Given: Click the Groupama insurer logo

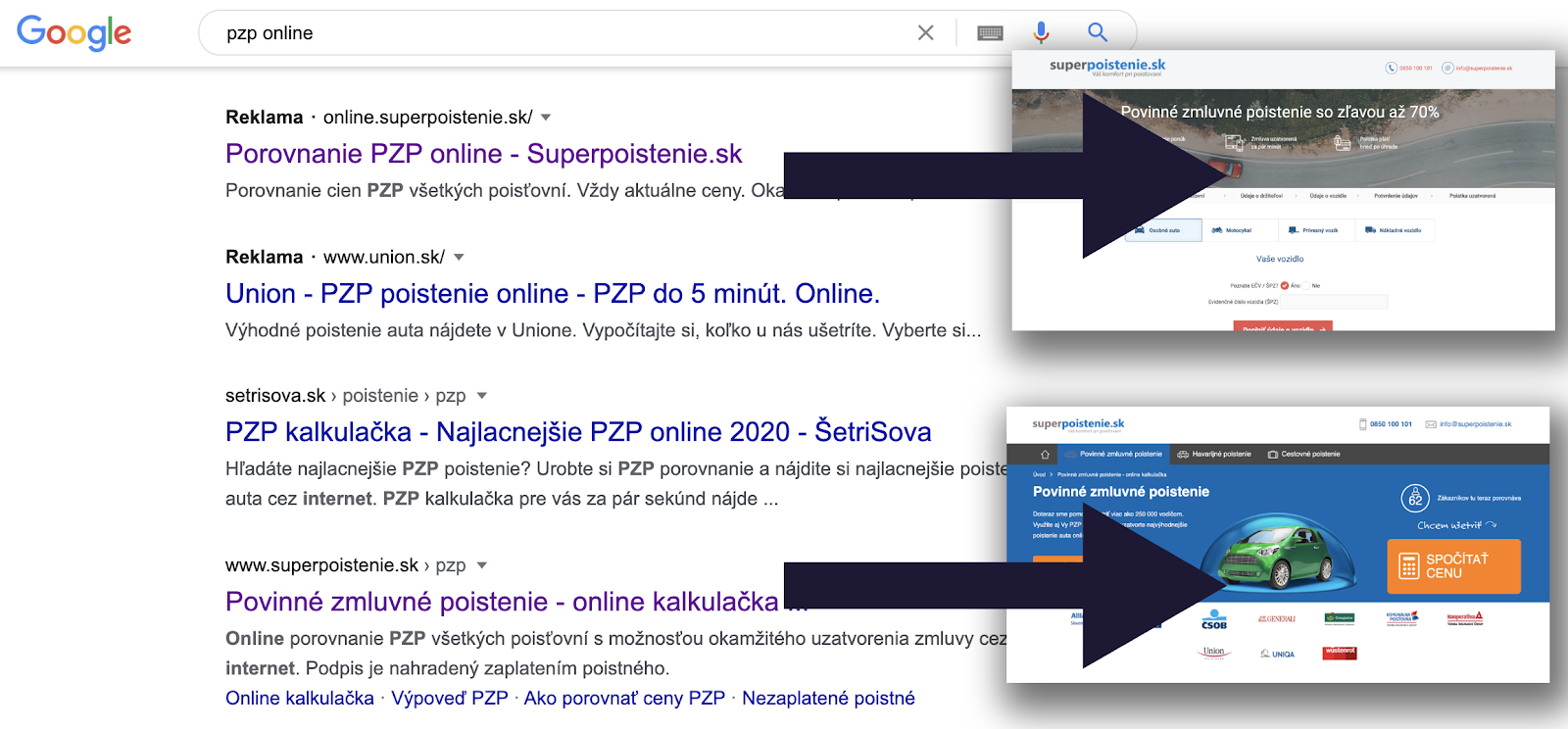Looking at the screenshot, I should 1340,618.
